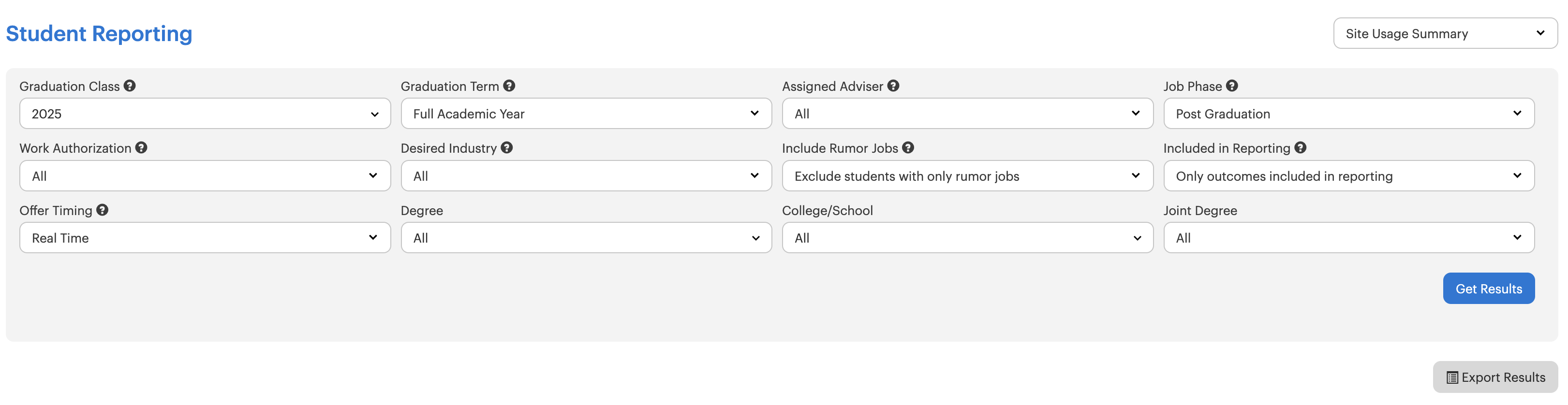Viewport: 1568px width, 405px height.
Task: Click the Joint Degree label text
Action: pyautogui.click(x=1200, y=210)
